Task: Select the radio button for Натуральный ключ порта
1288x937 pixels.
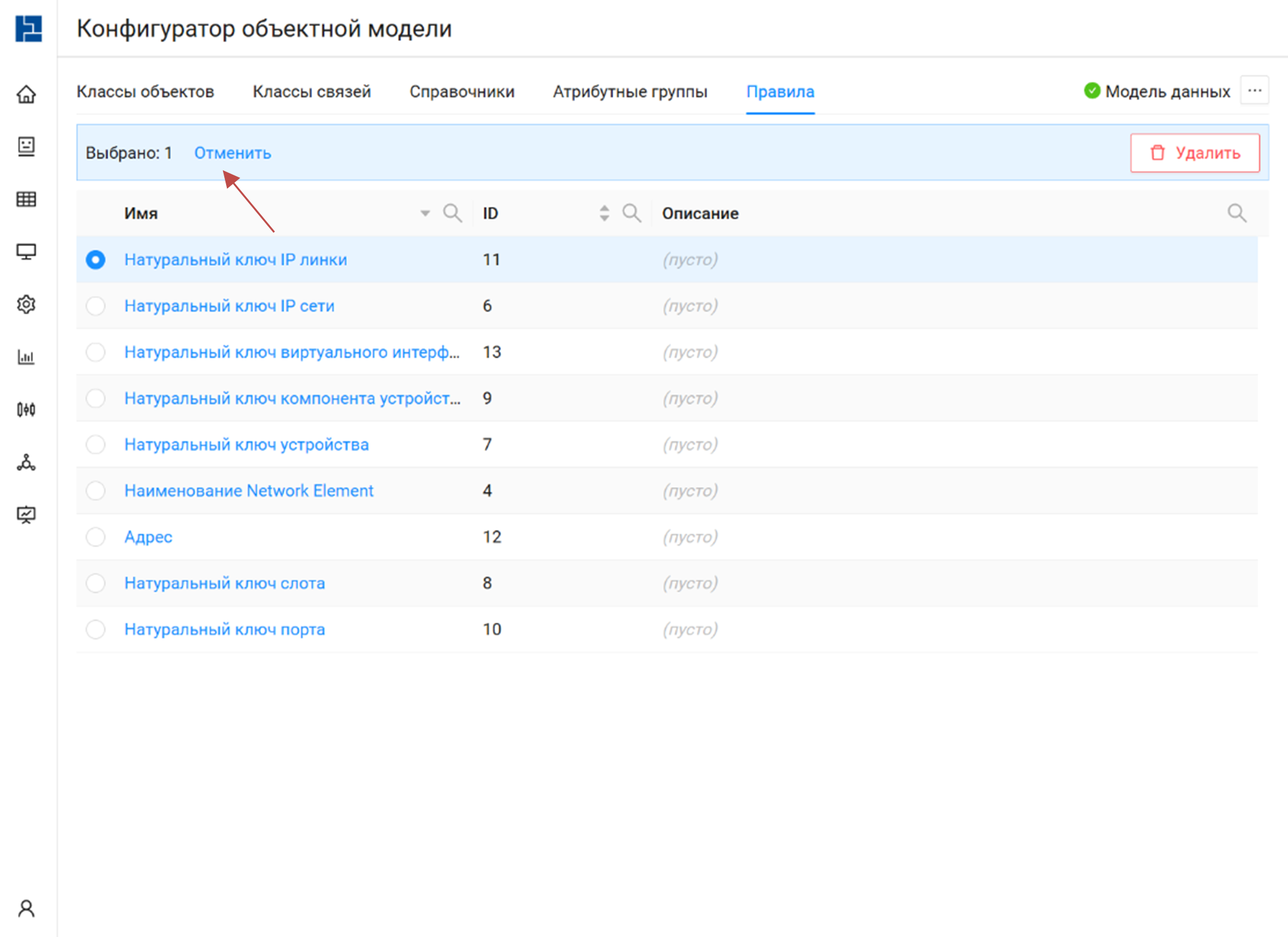Action: (95, 629)
